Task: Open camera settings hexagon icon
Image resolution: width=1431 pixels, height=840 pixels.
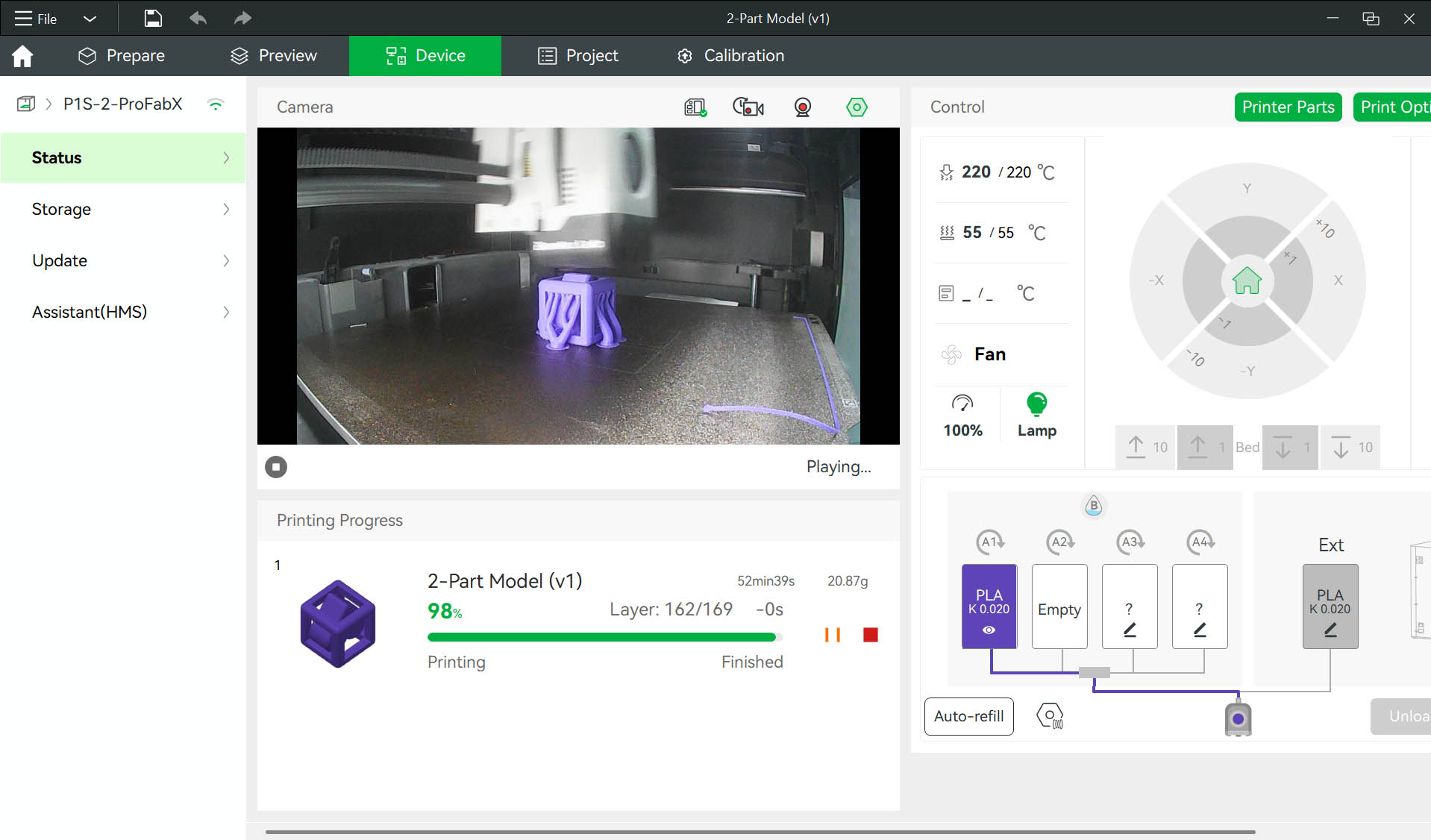Action: click(x=857, y=107)
